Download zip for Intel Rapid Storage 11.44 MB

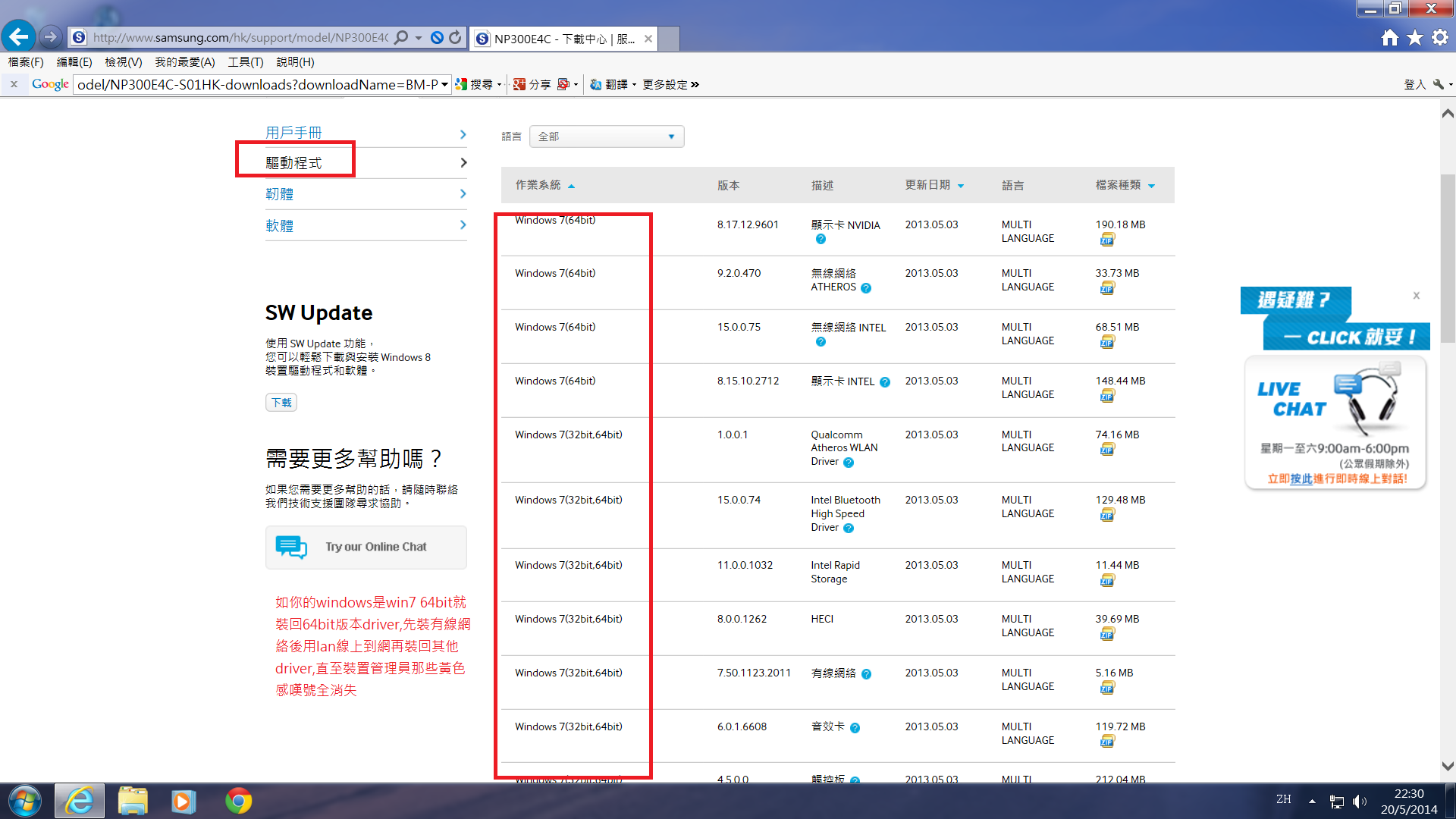tap(1107, 580)
